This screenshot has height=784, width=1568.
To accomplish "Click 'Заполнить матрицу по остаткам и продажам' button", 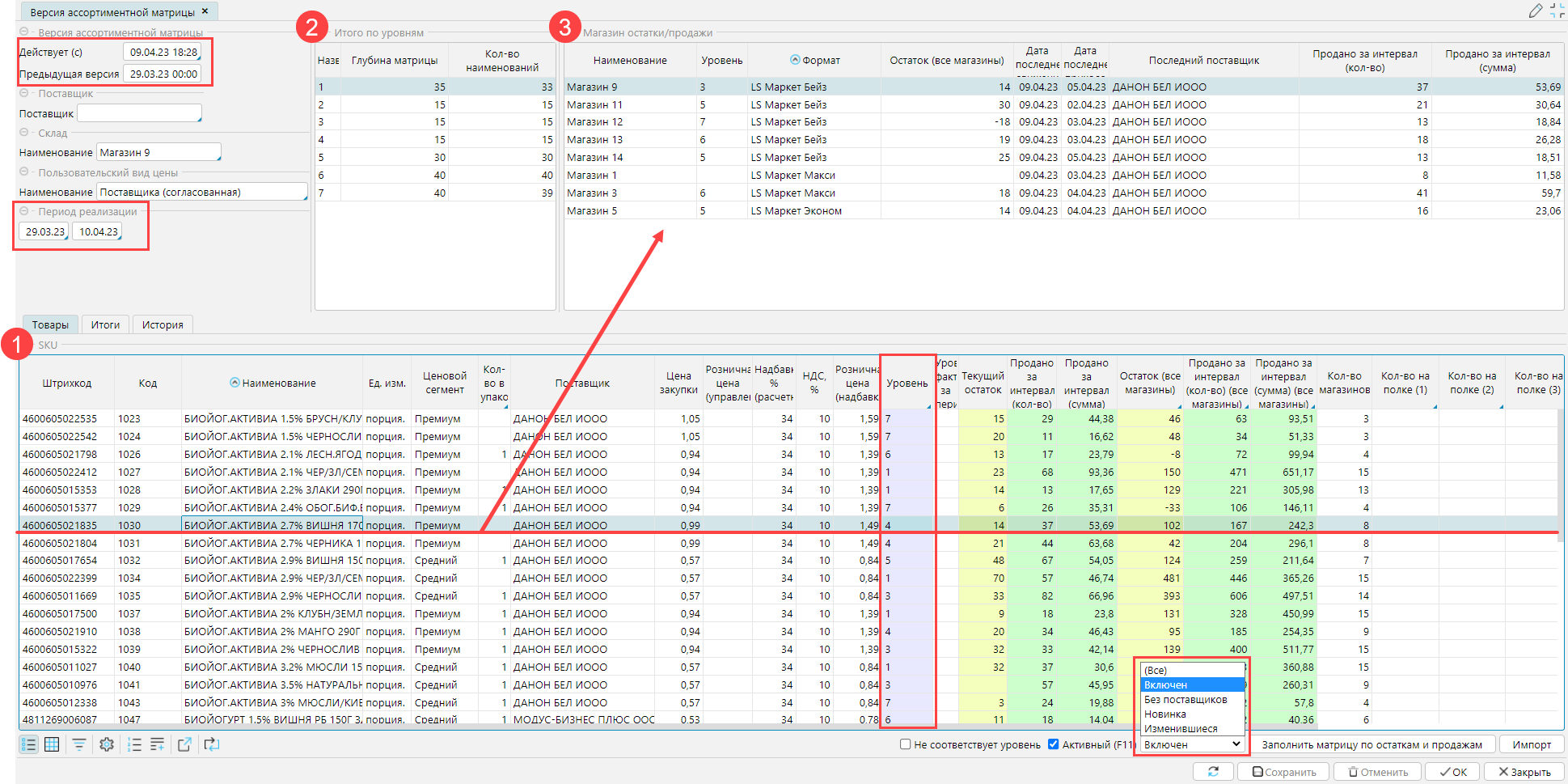I will pos(1371,744).
